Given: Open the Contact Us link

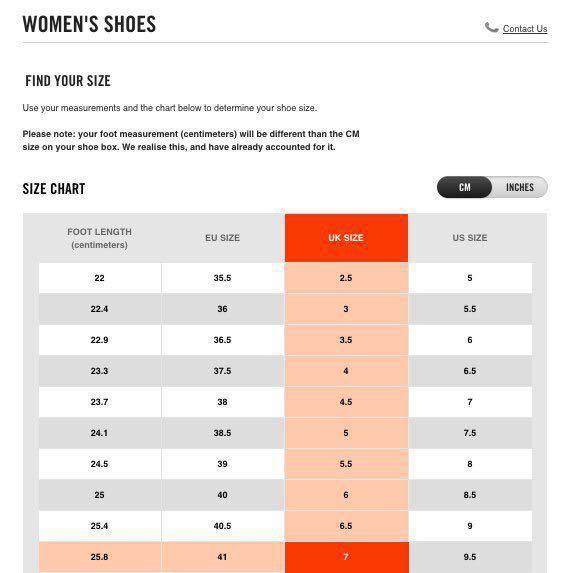Looking at the screenshot, I should (525, 29).
